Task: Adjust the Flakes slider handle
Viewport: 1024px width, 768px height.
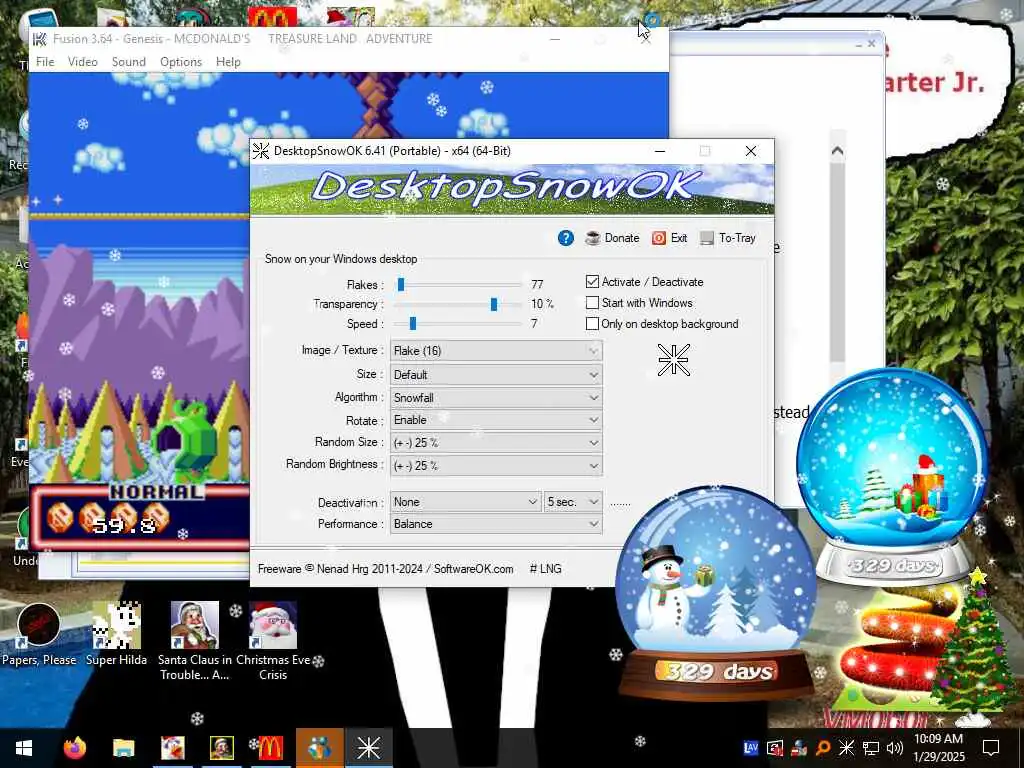Action: 401,284
